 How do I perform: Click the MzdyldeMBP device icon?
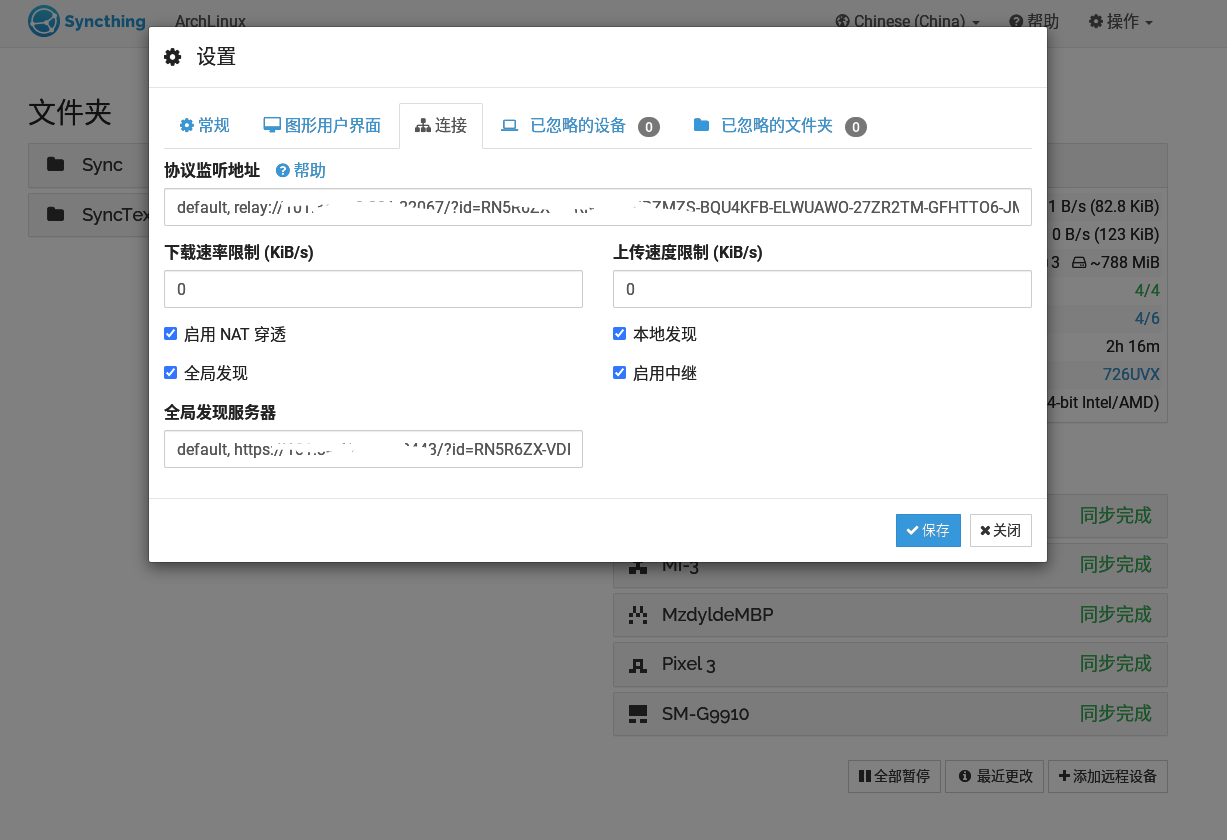[x=637, y=615]
